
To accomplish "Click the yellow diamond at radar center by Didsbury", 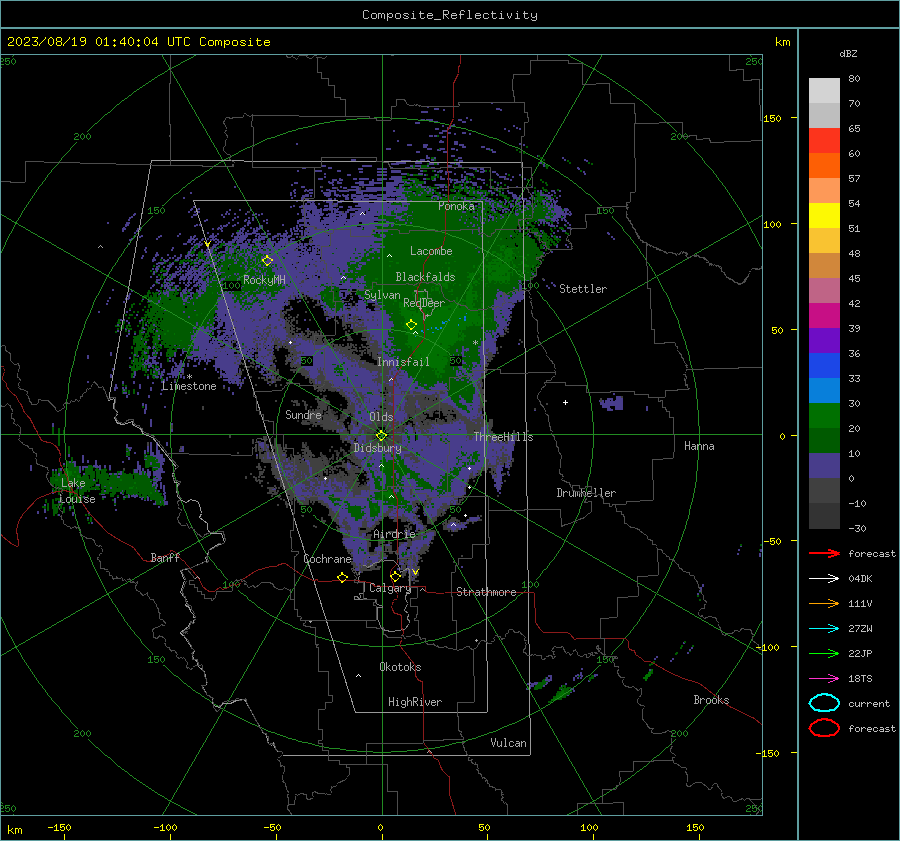I will pos(381,436).
